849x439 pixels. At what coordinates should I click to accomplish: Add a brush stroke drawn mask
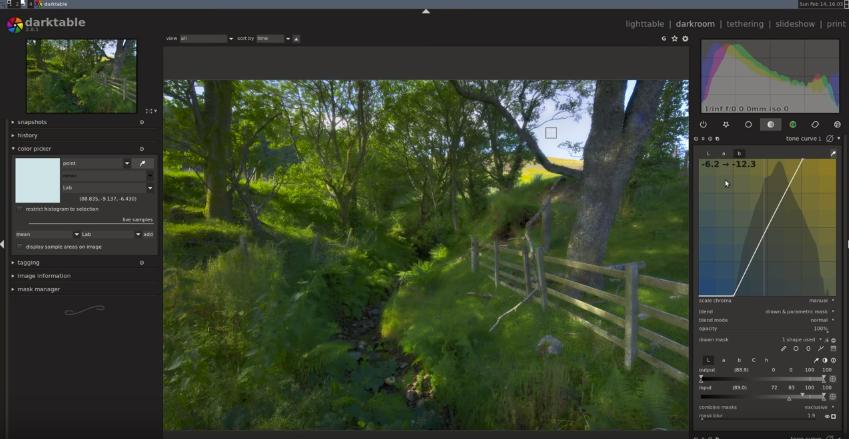783,349
